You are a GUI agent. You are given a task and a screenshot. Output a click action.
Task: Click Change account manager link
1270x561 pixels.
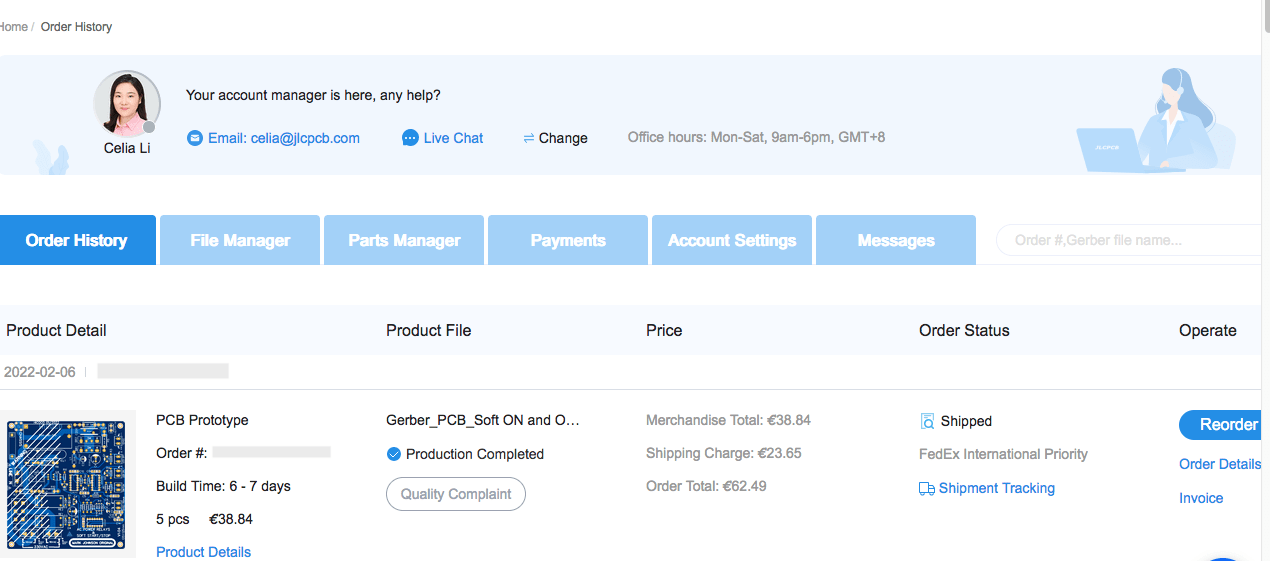(x=563, y=138)
